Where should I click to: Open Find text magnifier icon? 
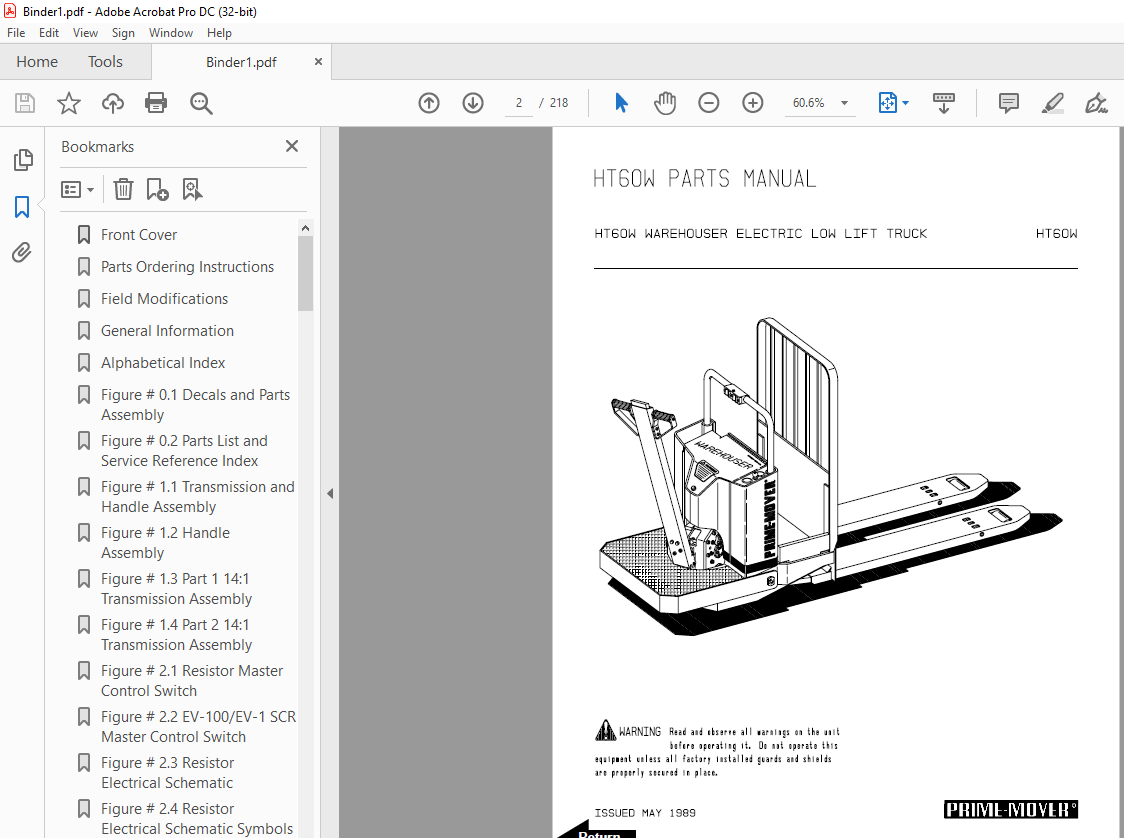pos(201,103)
